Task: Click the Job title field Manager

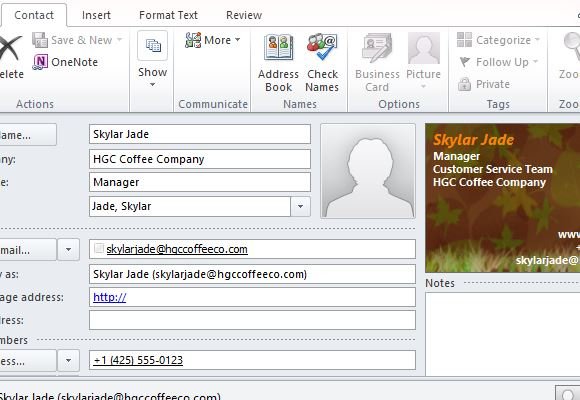Action: point(200,182)
